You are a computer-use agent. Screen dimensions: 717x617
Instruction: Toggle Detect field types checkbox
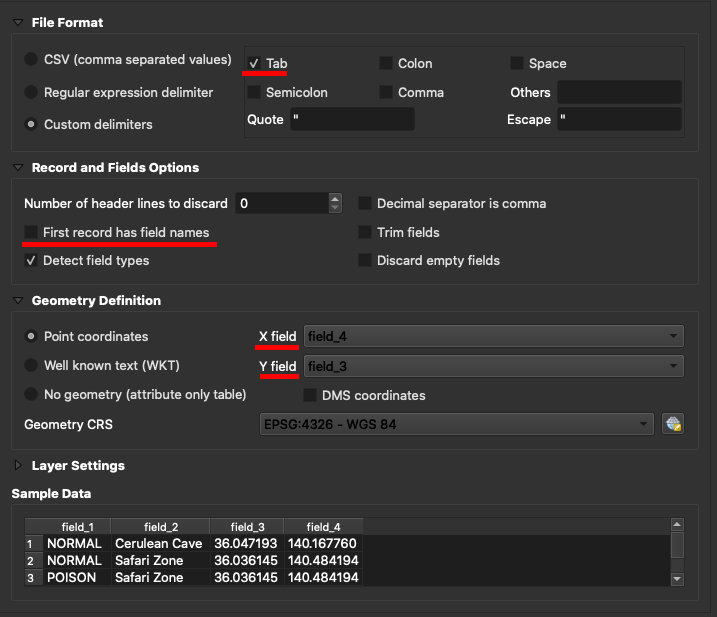click(32, 260)
